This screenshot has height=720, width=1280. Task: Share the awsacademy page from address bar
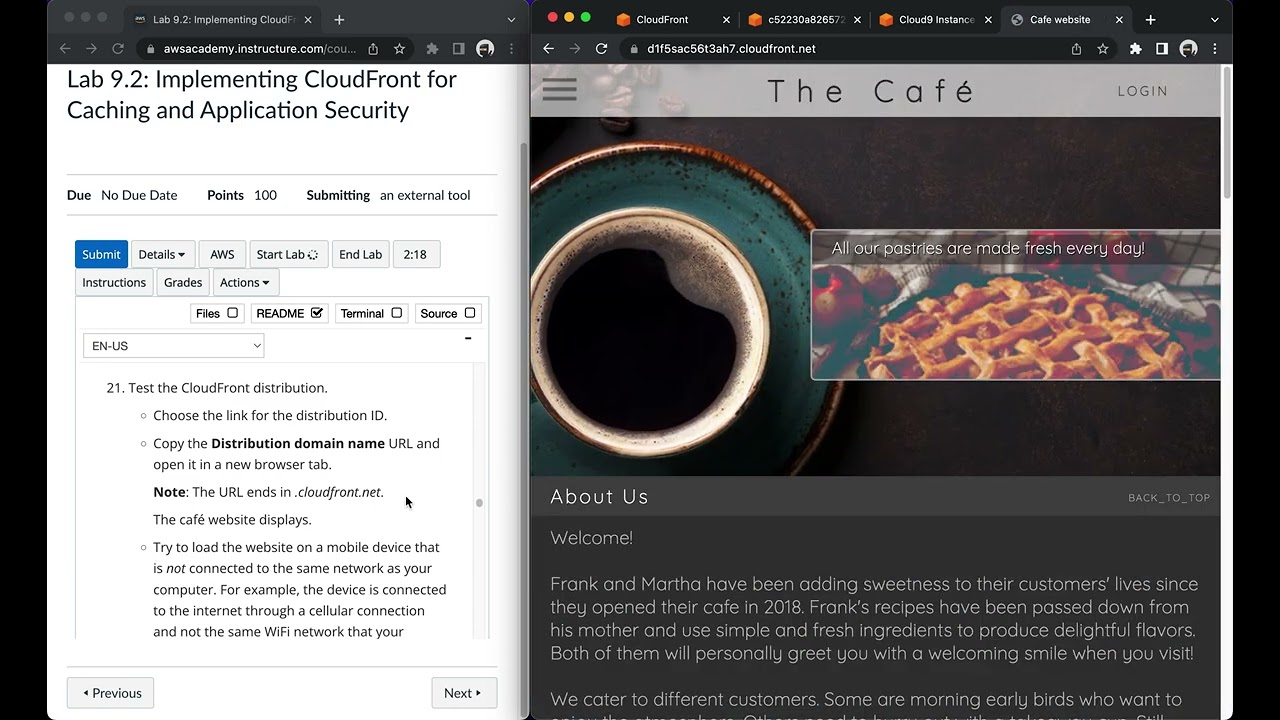pos(373,48)
